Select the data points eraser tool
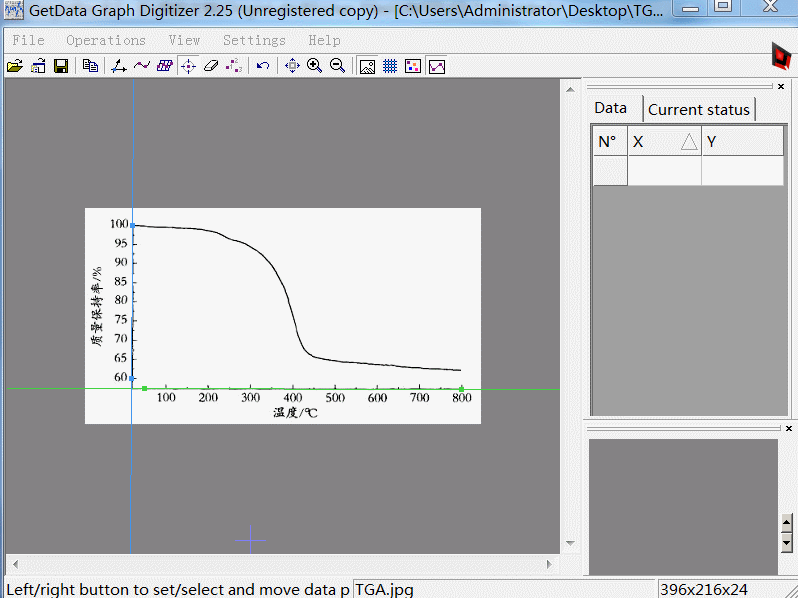Viewport: 798px width, 598px height. (210, 66)
